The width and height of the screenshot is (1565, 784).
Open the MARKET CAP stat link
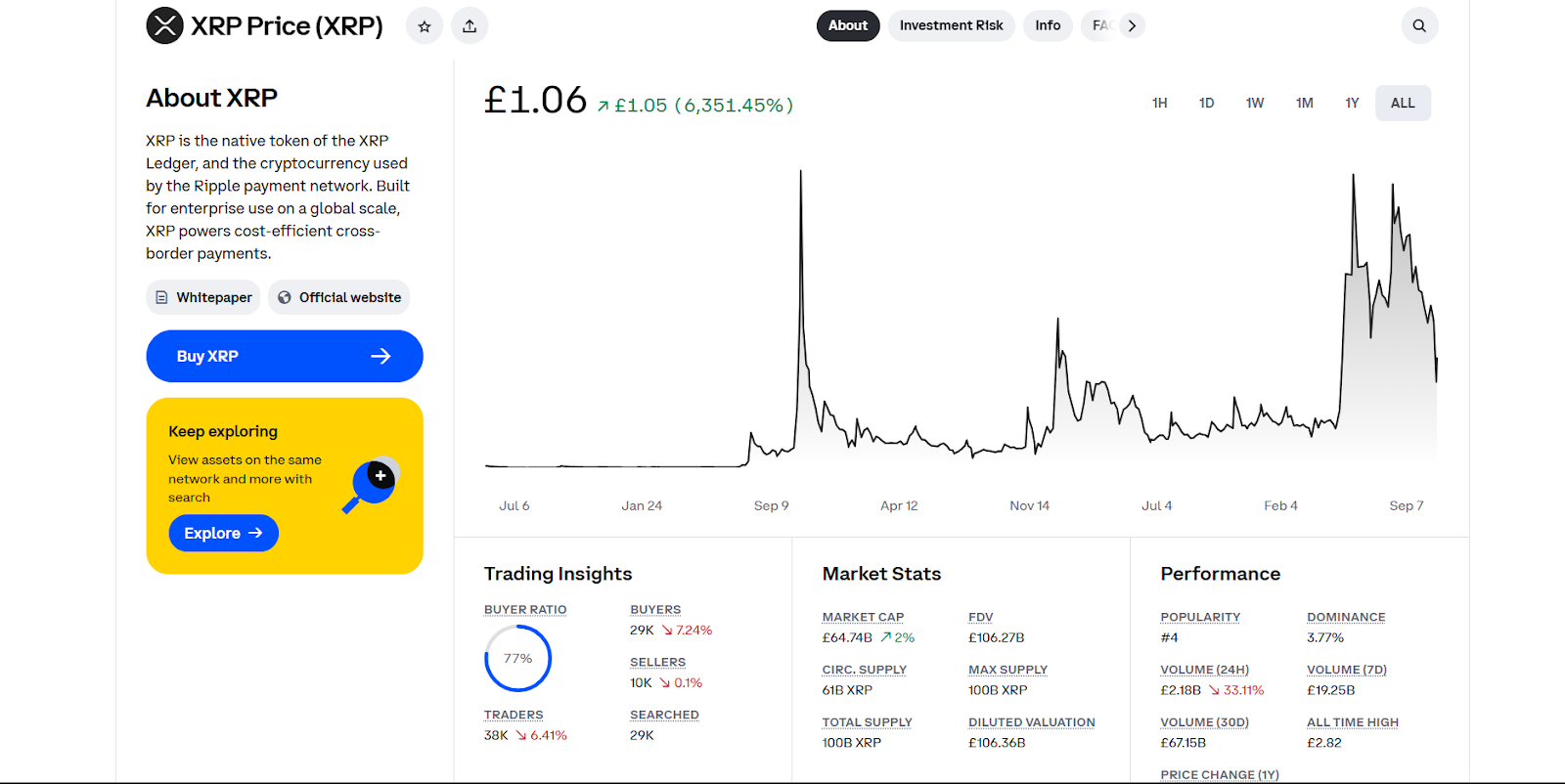(863, 616)
